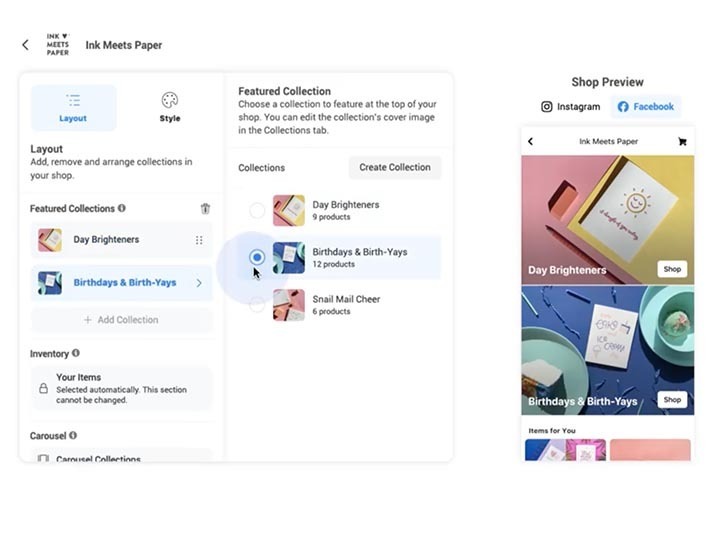715x536 pixels.
Task: Go back using the top-left arrow
Action: tap(26, 45)
